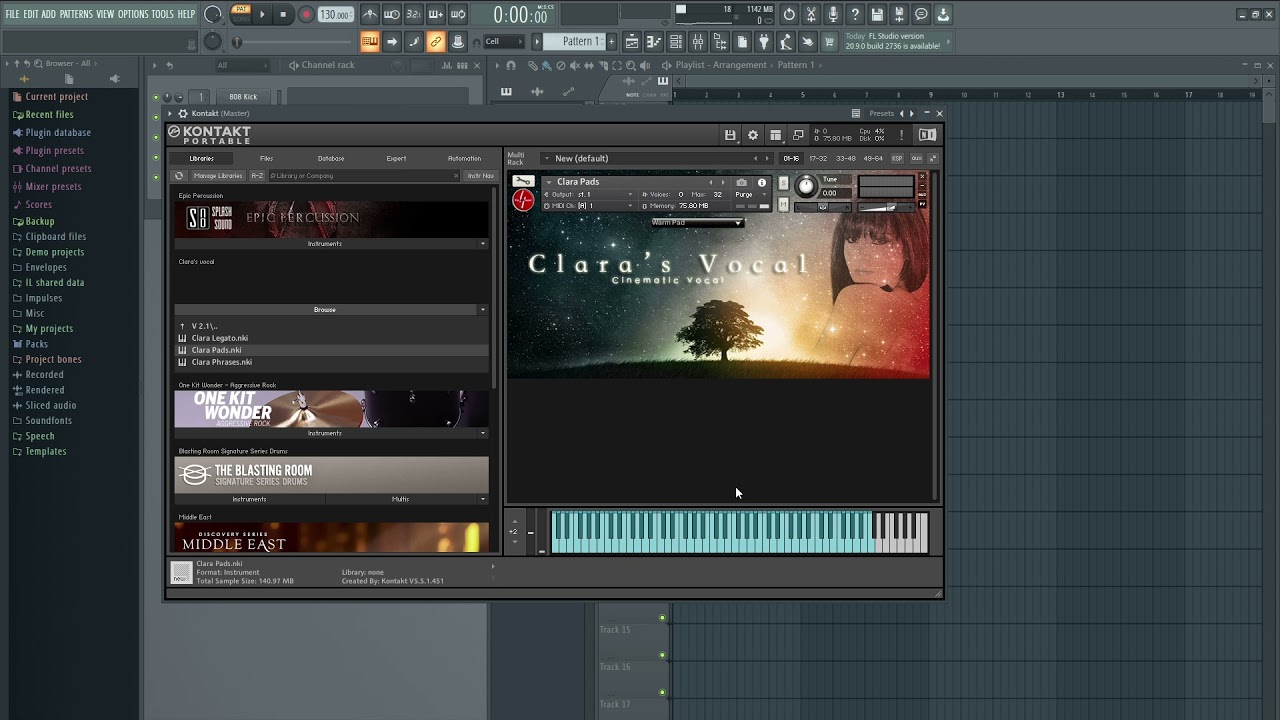
Task: Adjust the FL Studio master volume knob
Action: click(213, 14)
